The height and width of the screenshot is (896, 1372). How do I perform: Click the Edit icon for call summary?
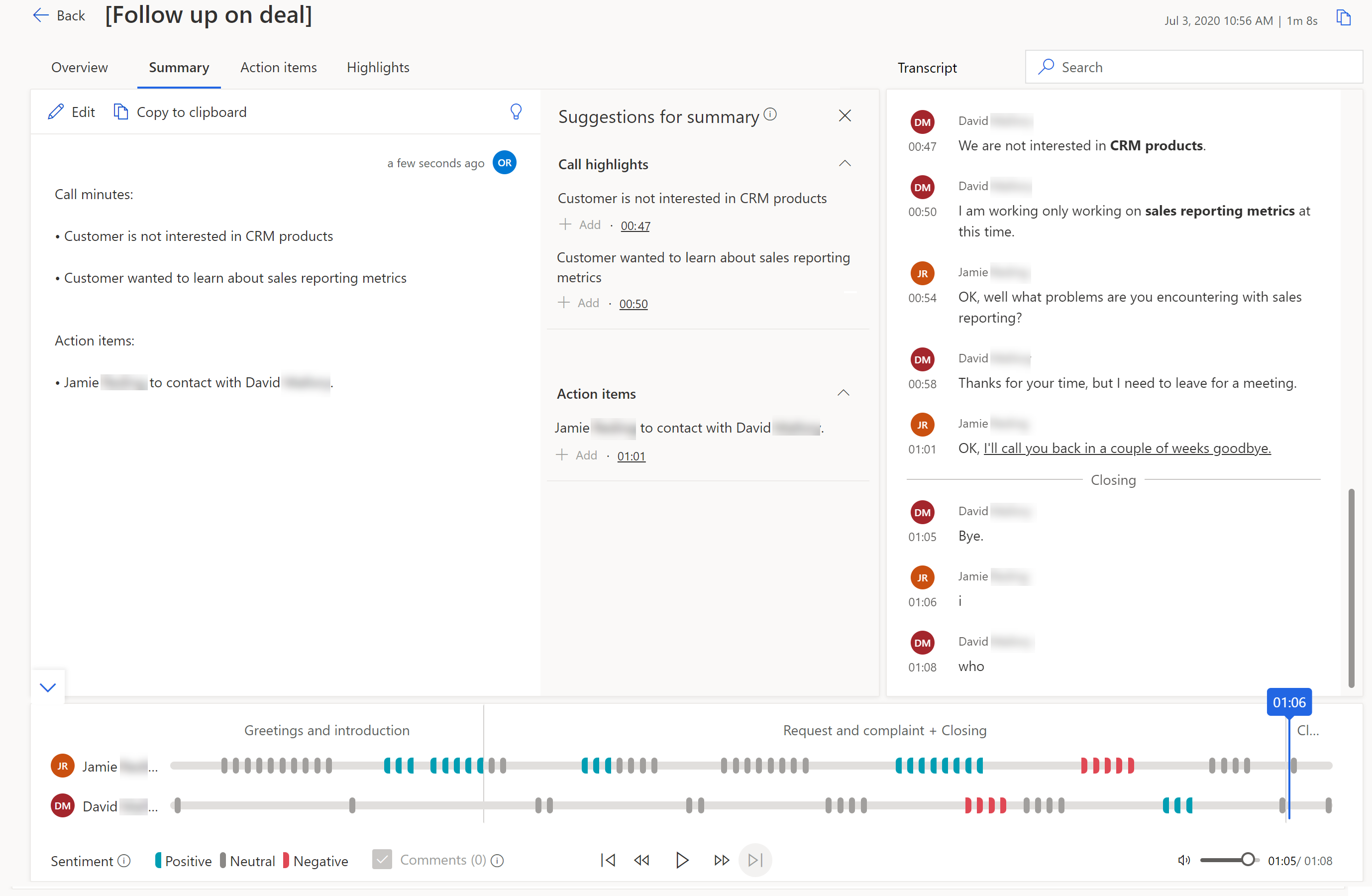[x=56, y=111]
